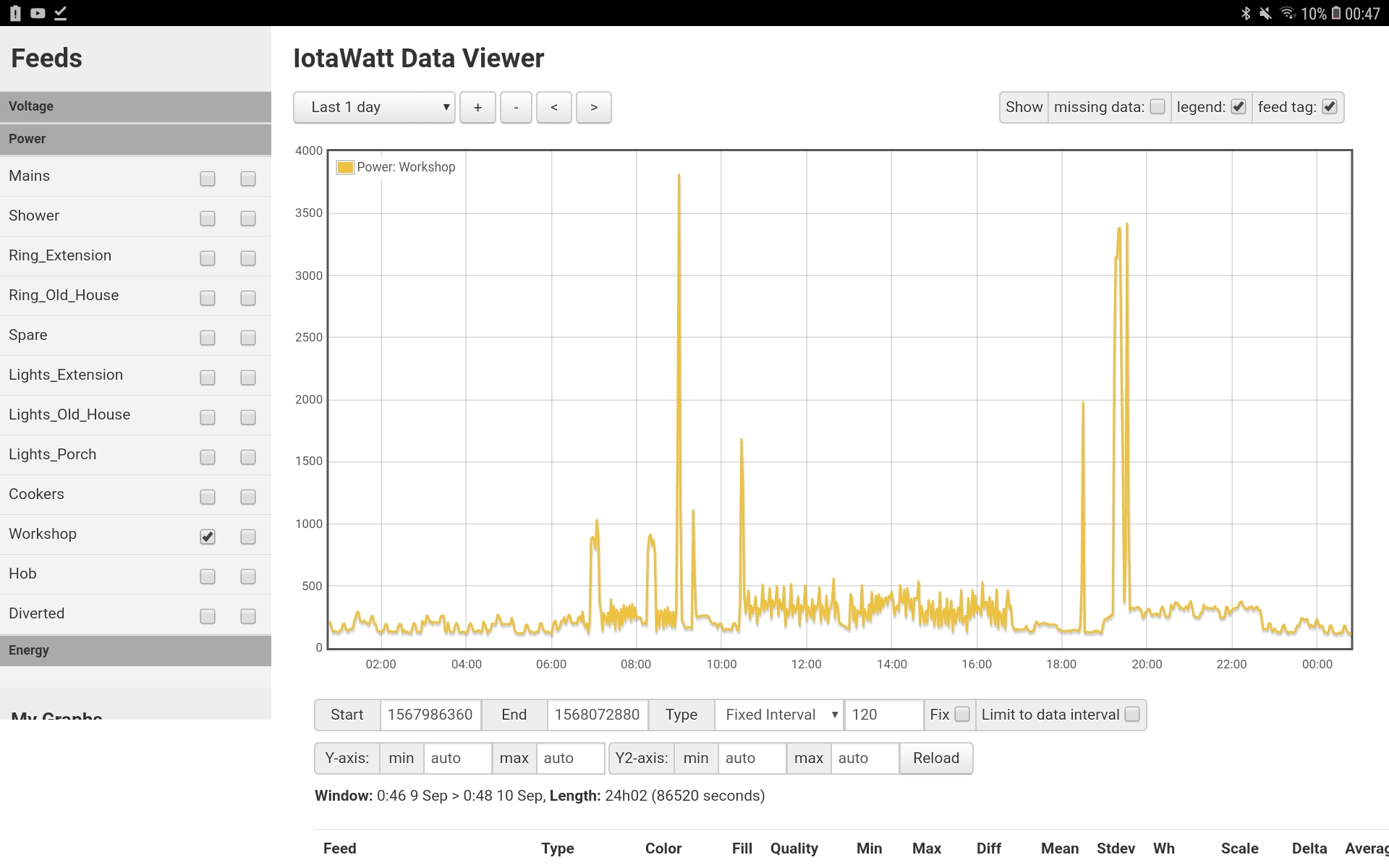Image resolution: width=1389 pixels, height=868 pixels.
Task: Tick Diverted left-axis checkbox
Action: [208, 616]
